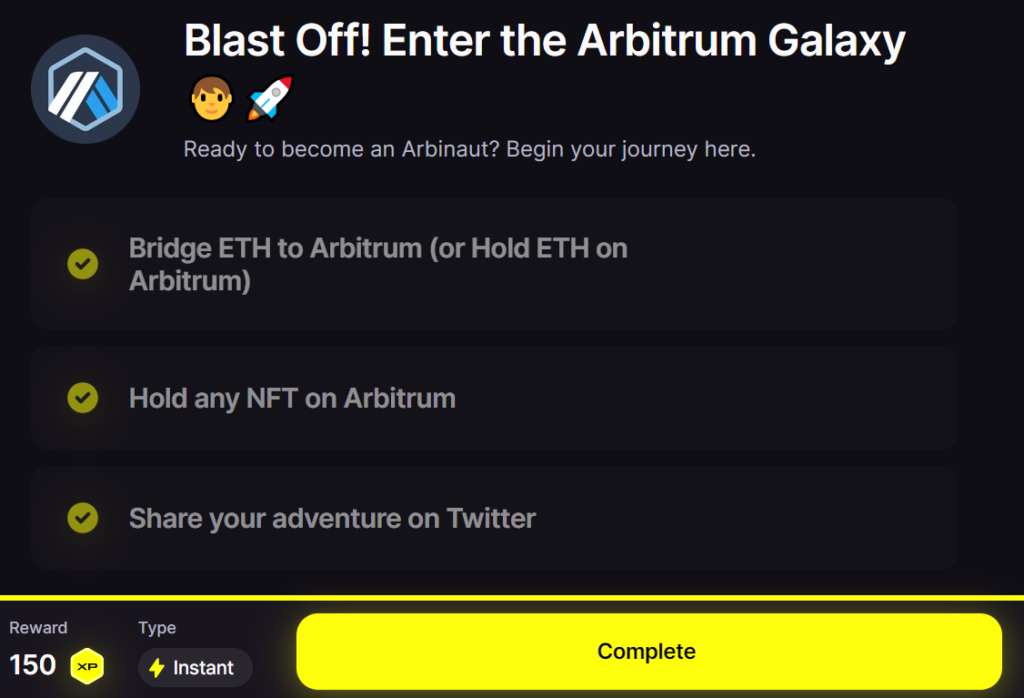This screenshot has width=1024, height=698.
Task: Click the lightning bolt icon
Action: 157,668
